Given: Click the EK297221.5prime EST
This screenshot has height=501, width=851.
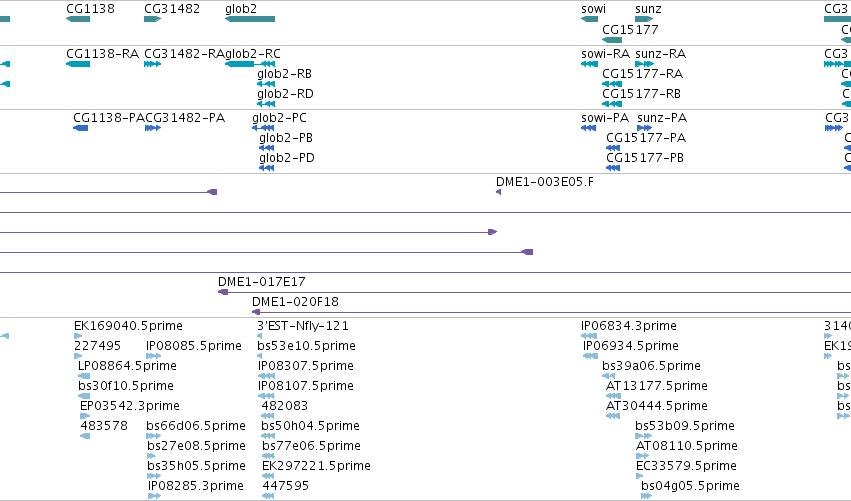Looking at the screenshot, I should (x=268, y=476).
